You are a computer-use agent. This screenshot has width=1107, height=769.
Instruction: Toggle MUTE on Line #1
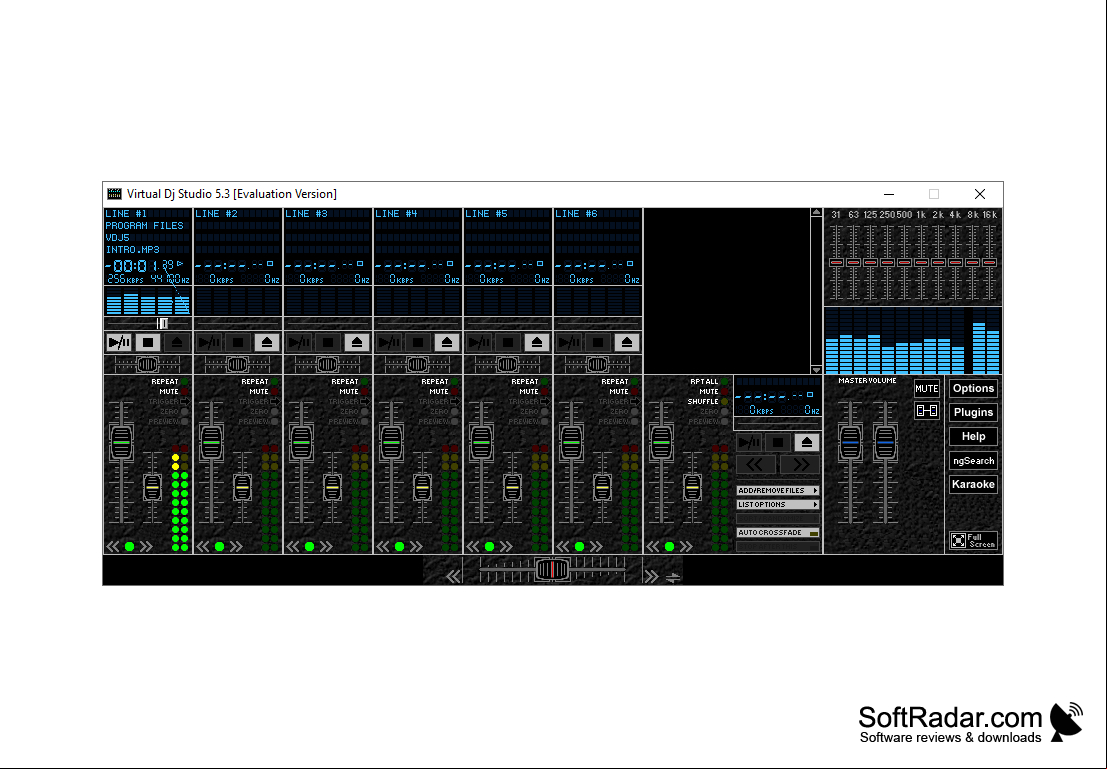pos(174,392)
